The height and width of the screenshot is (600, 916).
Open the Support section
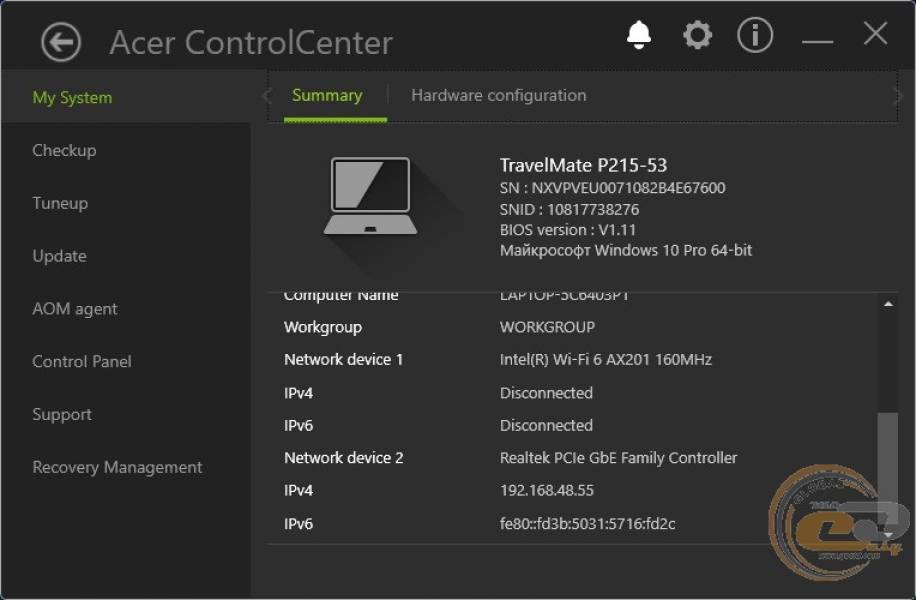62,414
